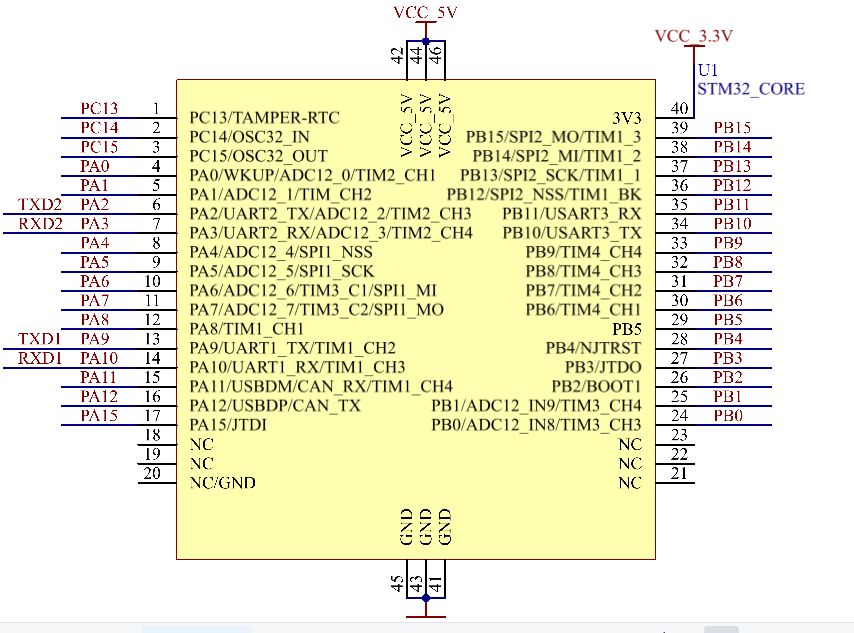854x633 pixels.
Task: Click pin name PB13/SPI2_SCK/TIM1_1
Action: 551,175
